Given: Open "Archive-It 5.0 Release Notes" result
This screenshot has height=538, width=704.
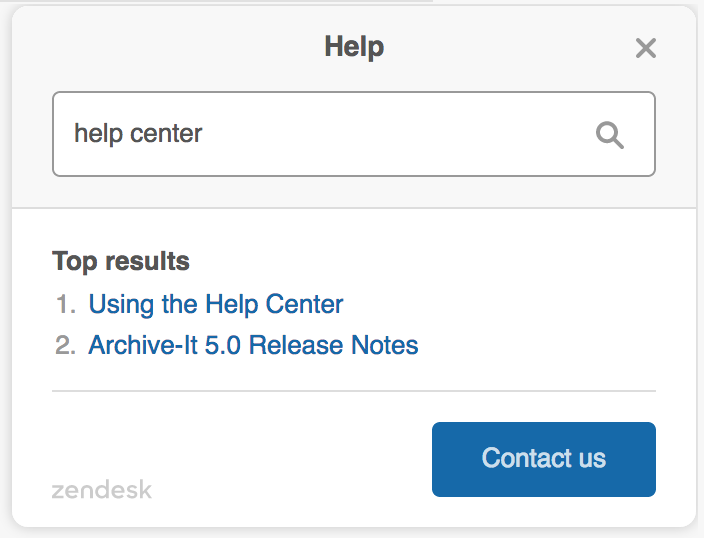Looking at the screenshot, I should click(253, 346).
